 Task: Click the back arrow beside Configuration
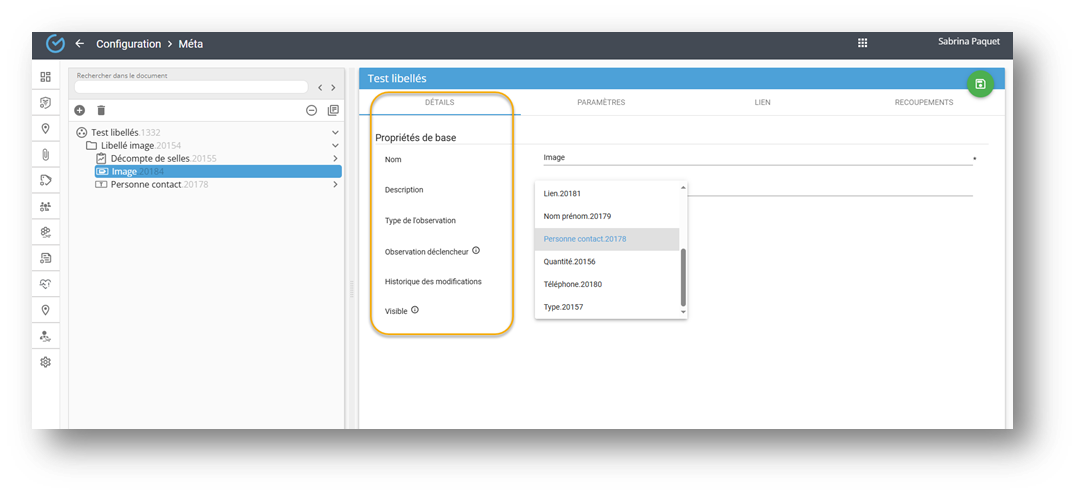click(80, 44)
